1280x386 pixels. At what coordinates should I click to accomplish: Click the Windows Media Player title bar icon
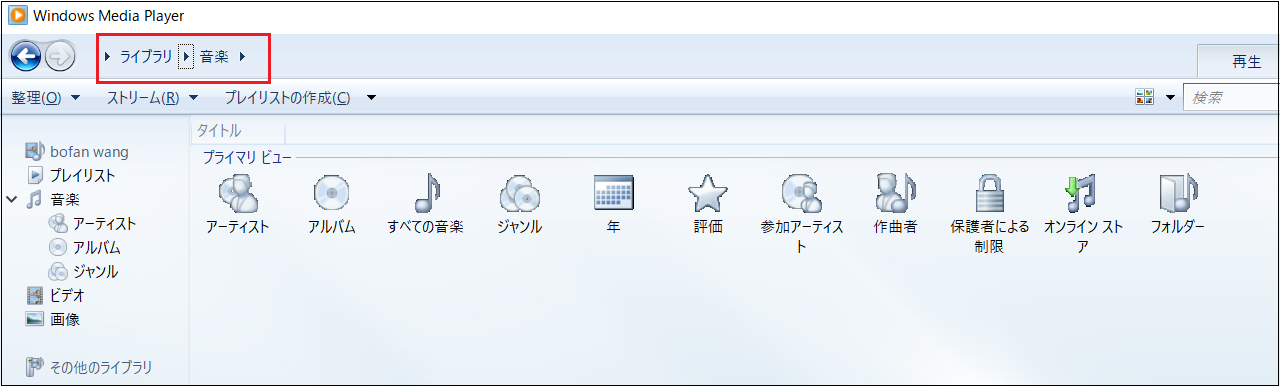17,16
